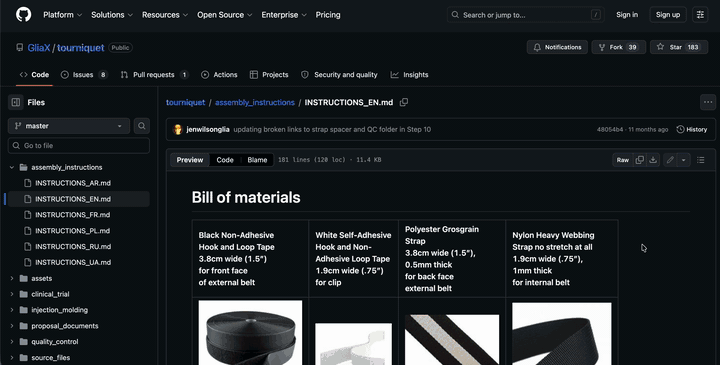
Task: Click the Sign in link
Action: click(x=627, y=15)
